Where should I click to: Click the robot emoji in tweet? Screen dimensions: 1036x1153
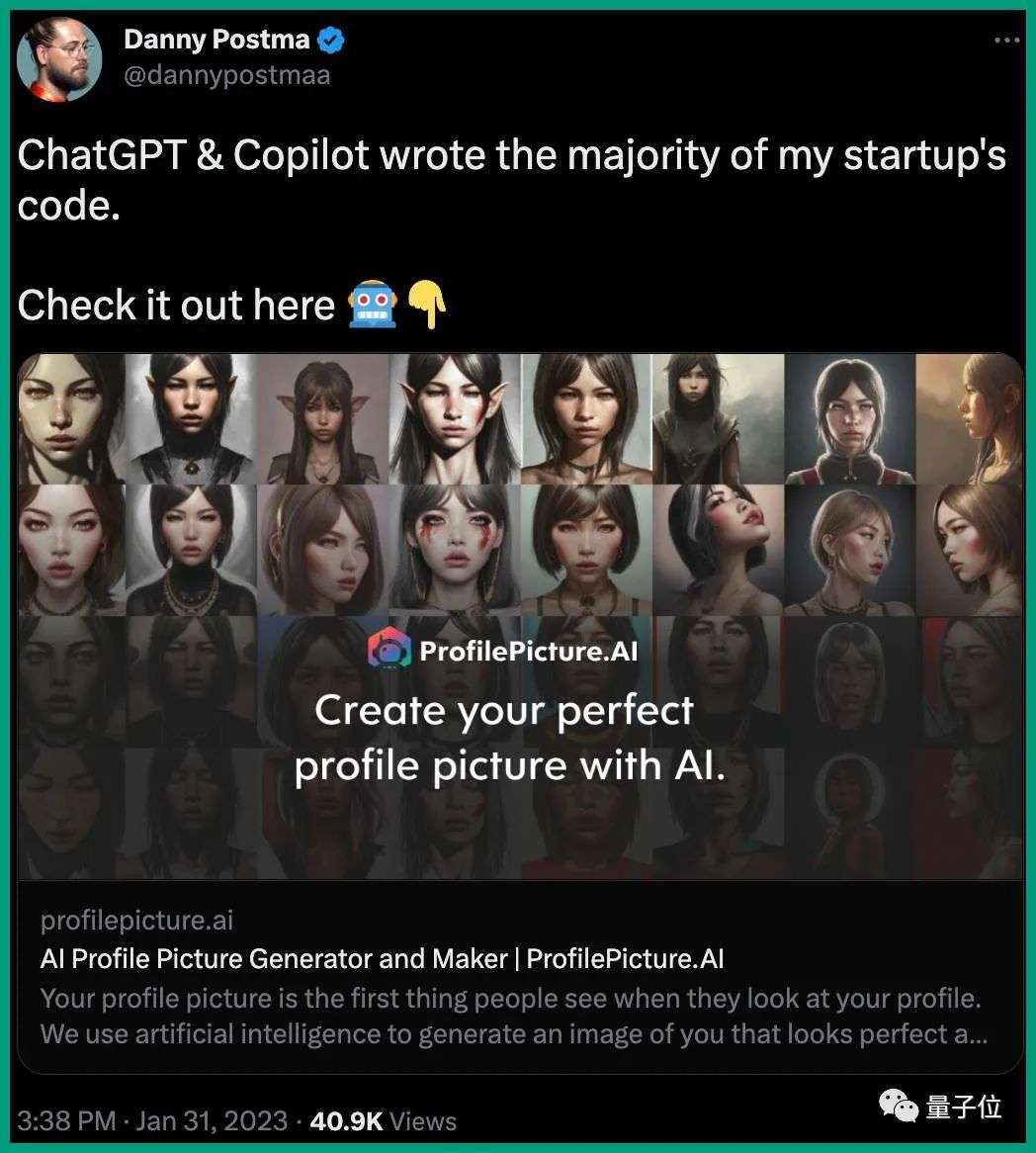point(373,304)
